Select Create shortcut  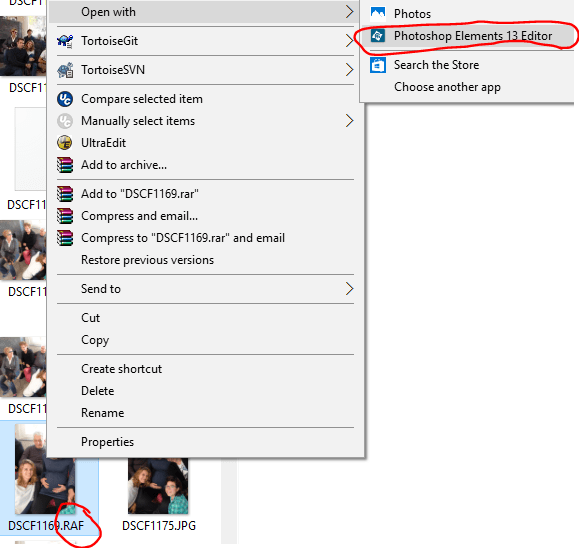205,369
